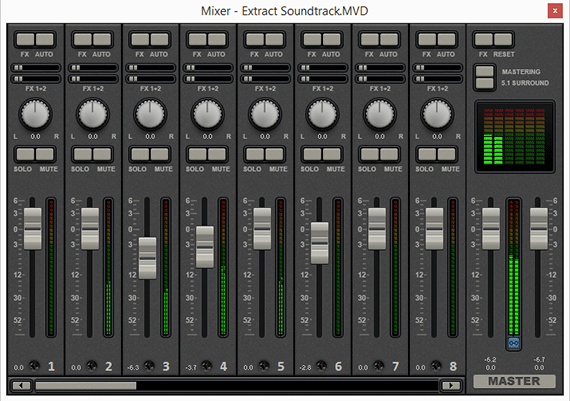Click channel 1 lower FX send slider
This screenshot has width=570, height=401.
[36, 79]
